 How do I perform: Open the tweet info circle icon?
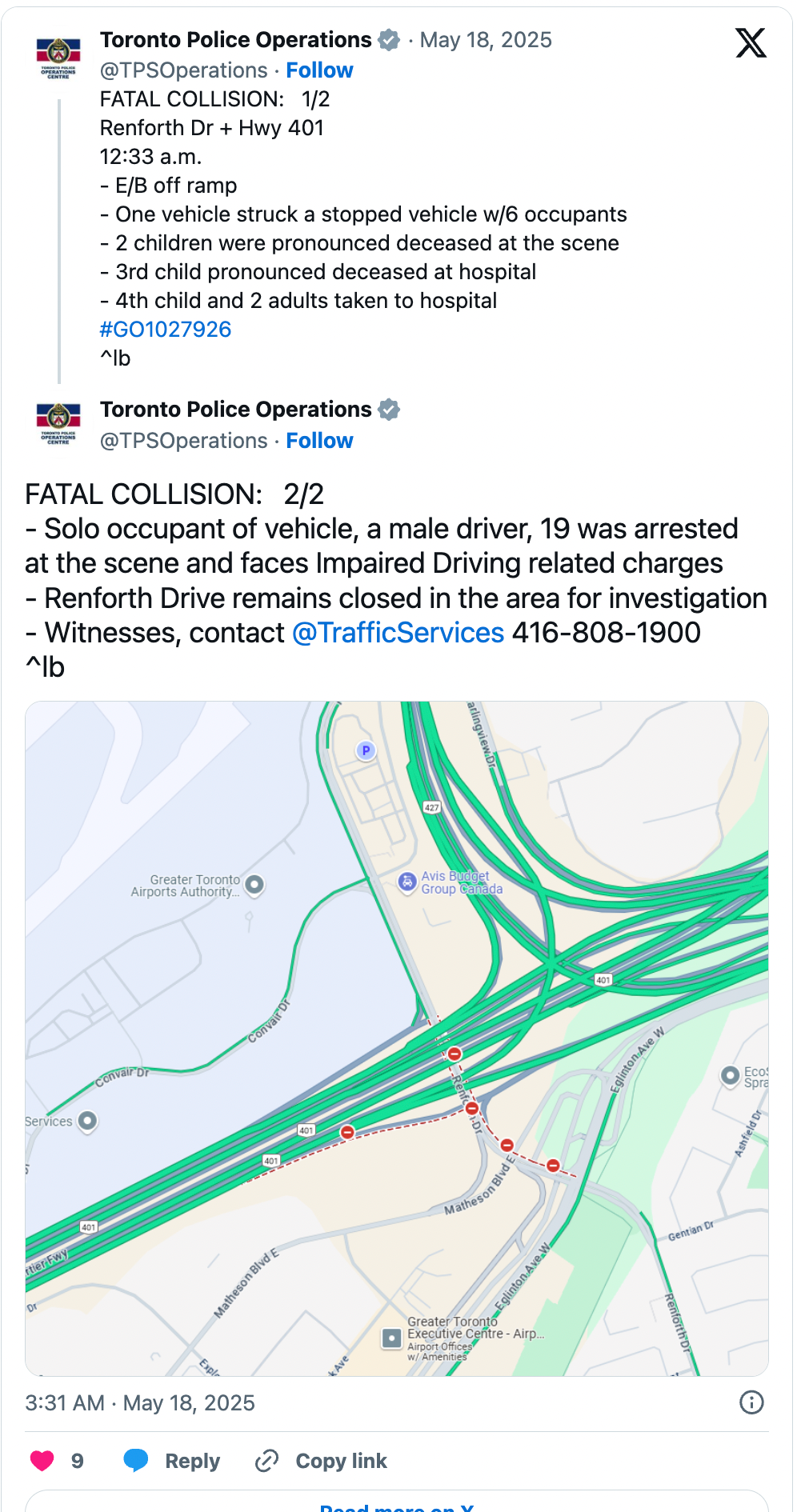(x=751, y=1402)
